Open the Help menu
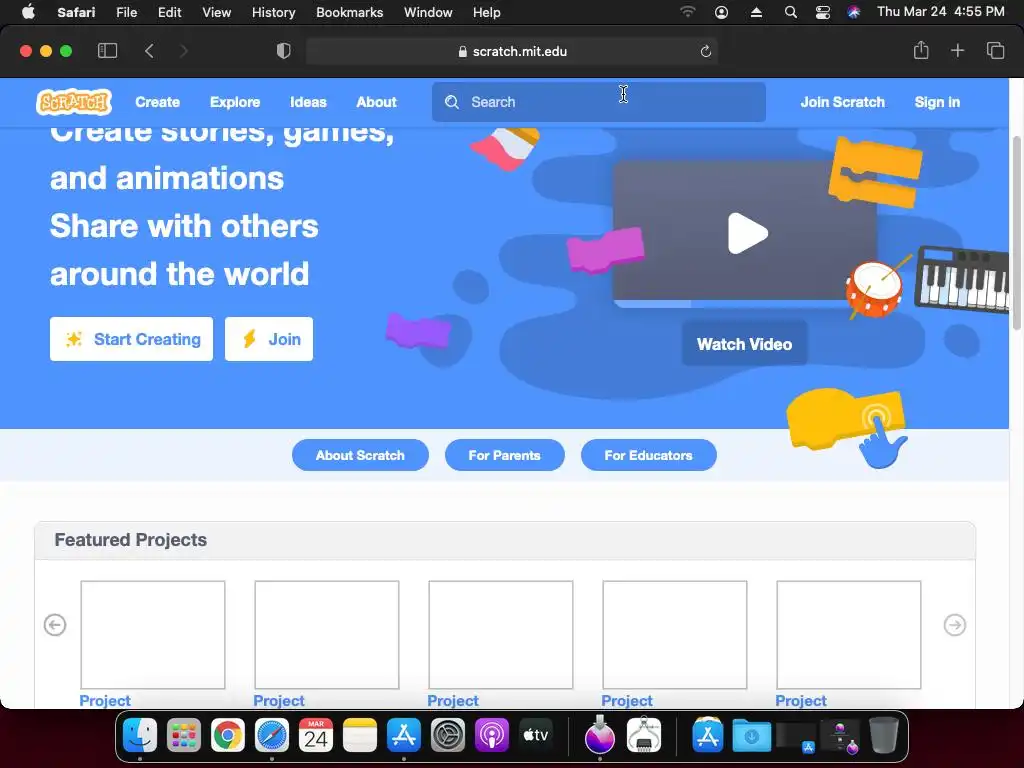This screenshot has width=1024, height=768. pos(487,12)
